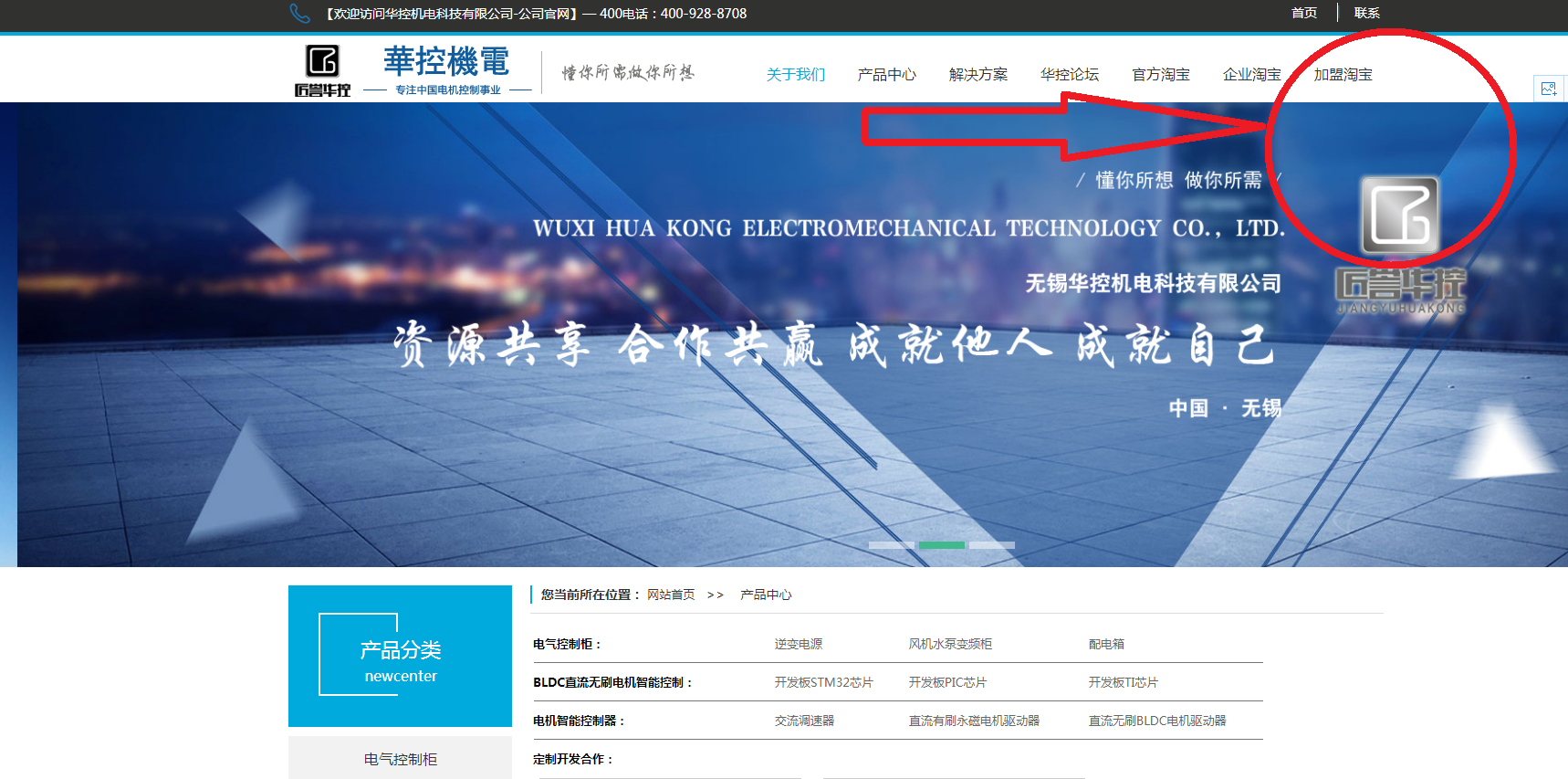Open the 风机水泵变频柜 category

tap(950, 644)
